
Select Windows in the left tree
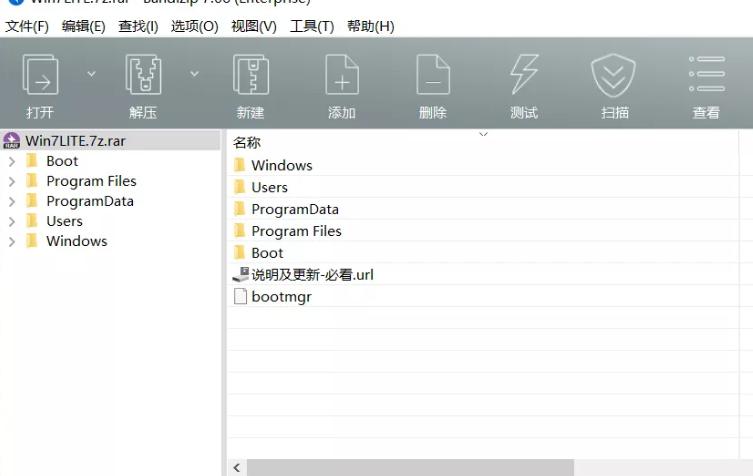(77, 241)
